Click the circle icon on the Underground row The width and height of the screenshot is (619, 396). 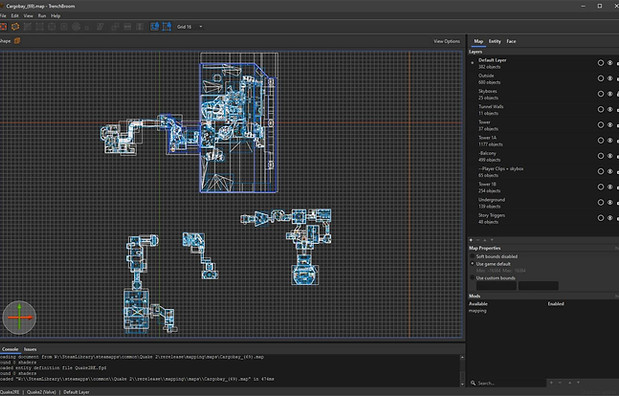pyautogui.click(x=600, y=202)
